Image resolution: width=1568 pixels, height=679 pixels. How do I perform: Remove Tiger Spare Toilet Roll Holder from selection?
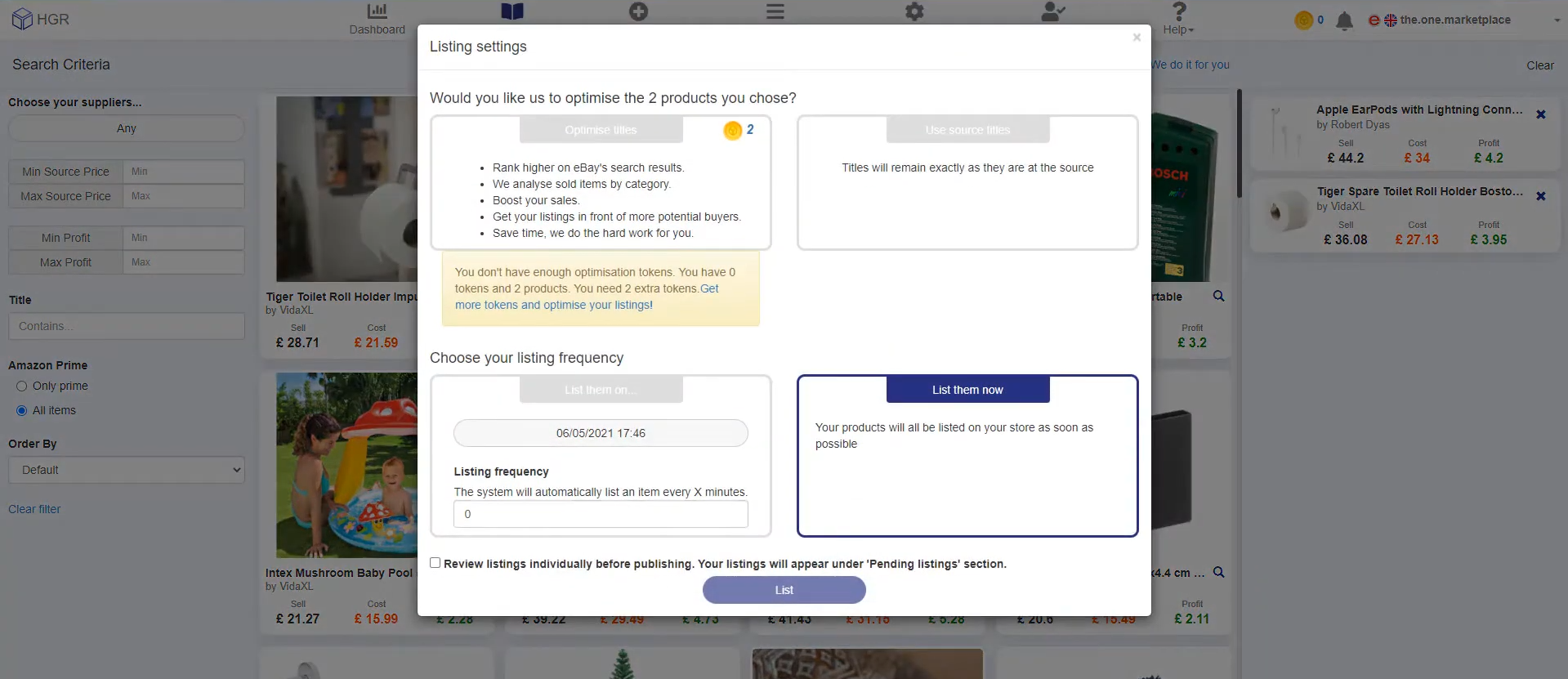(x=1541, y=196)
